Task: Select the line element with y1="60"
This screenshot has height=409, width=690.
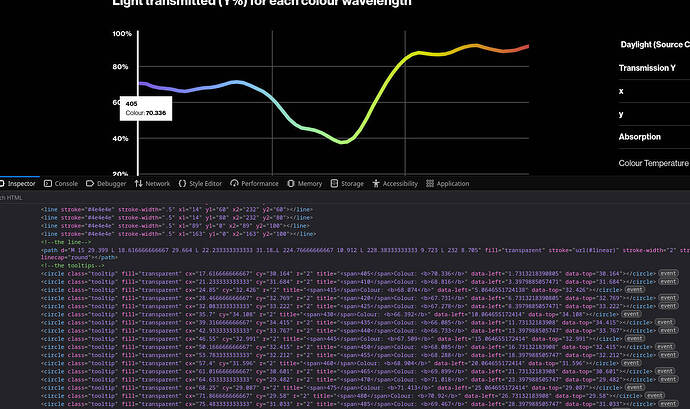Action: tap(176, 210)
